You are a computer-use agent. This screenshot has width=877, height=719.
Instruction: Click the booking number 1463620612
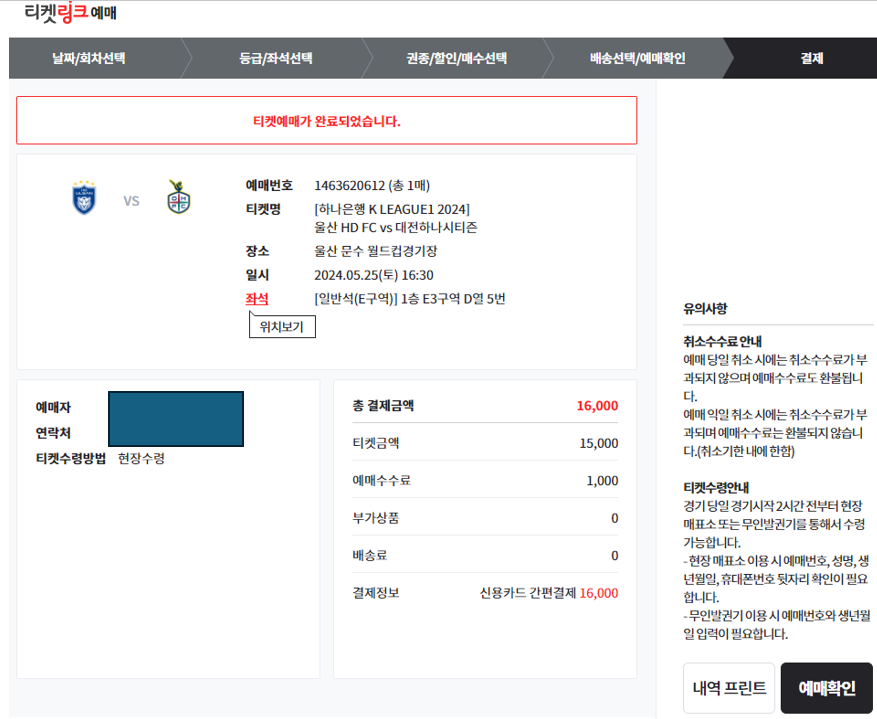click(350, 186)
